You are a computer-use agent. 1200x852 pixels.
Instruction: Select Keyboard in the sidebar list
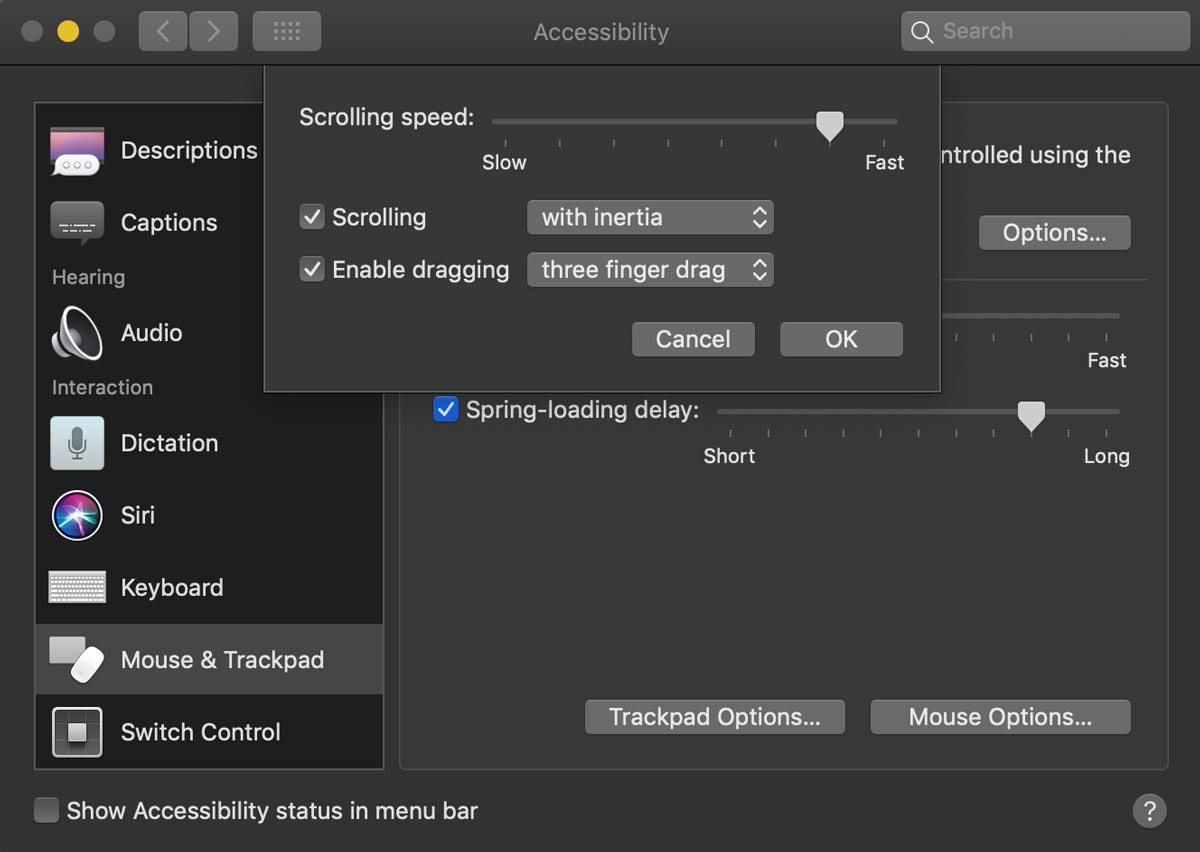209,587
